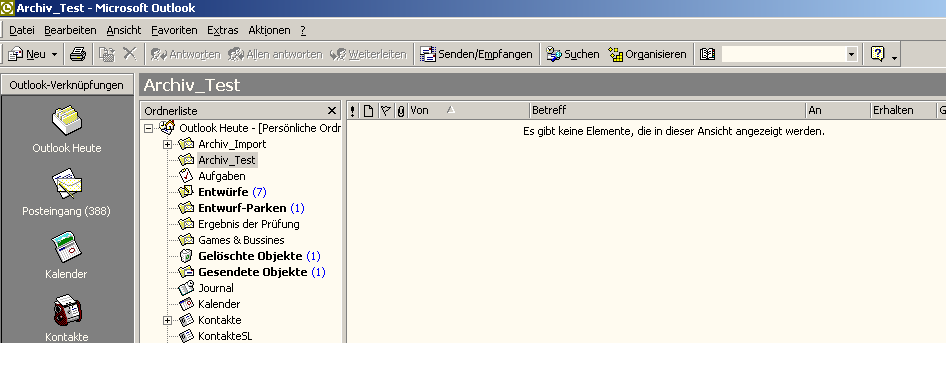Click the Print icon in toolbar
946x384 pixels.
pyautogui.click(x=78, y=54)
